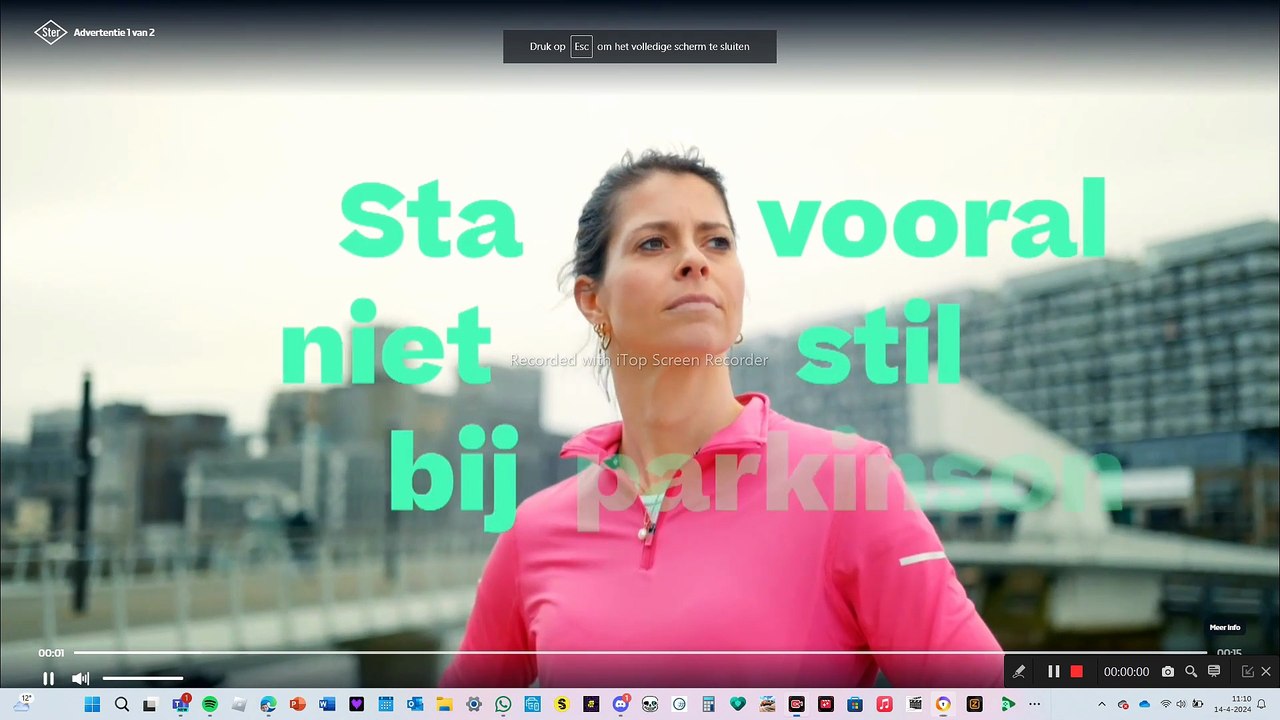Pause the video playback
Screen dimensions: 1280x720
point(48,678)
